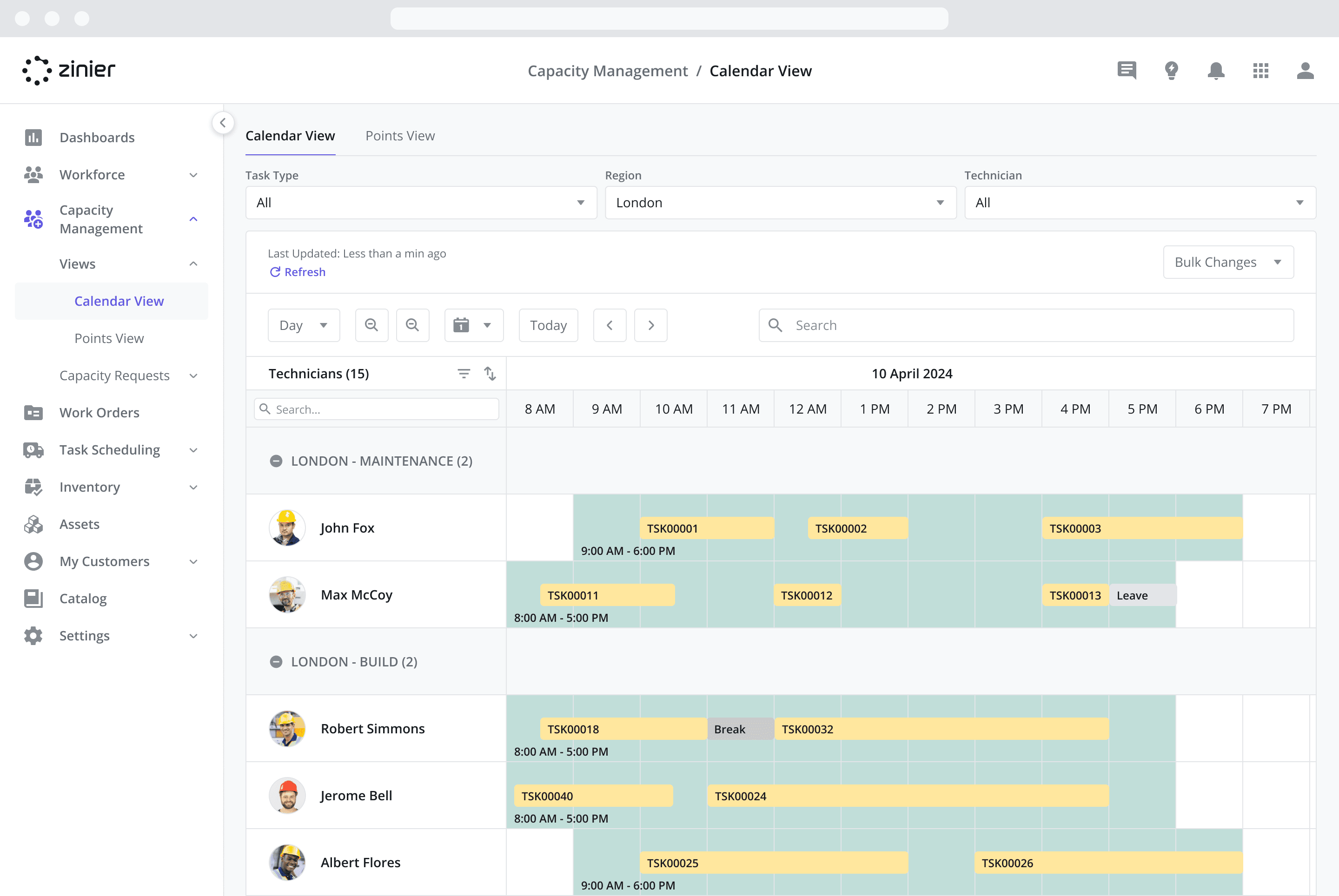Click the Refresh link to update data
Screen dimensions: 1339x896
tap(297, 272)
